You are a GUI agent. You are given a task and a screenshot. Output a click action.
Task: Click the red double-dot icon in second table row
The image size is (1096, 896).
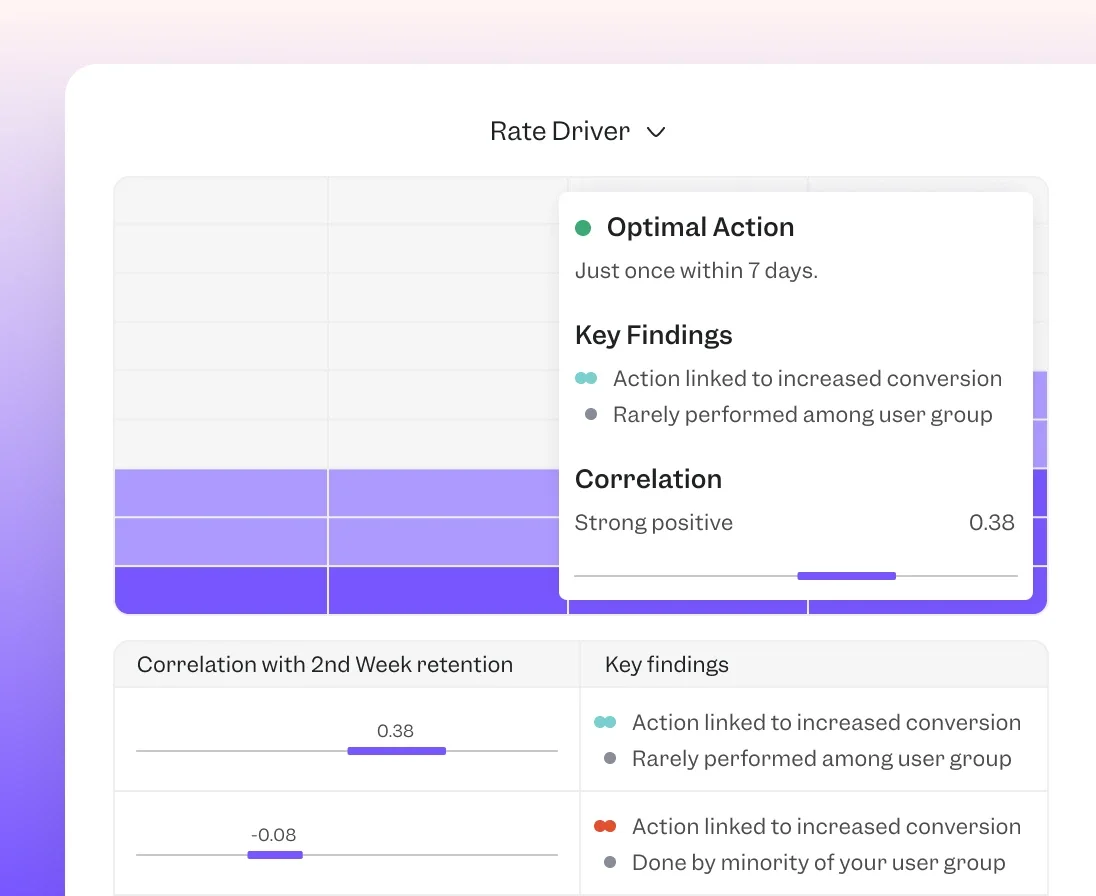coord(605,826)
